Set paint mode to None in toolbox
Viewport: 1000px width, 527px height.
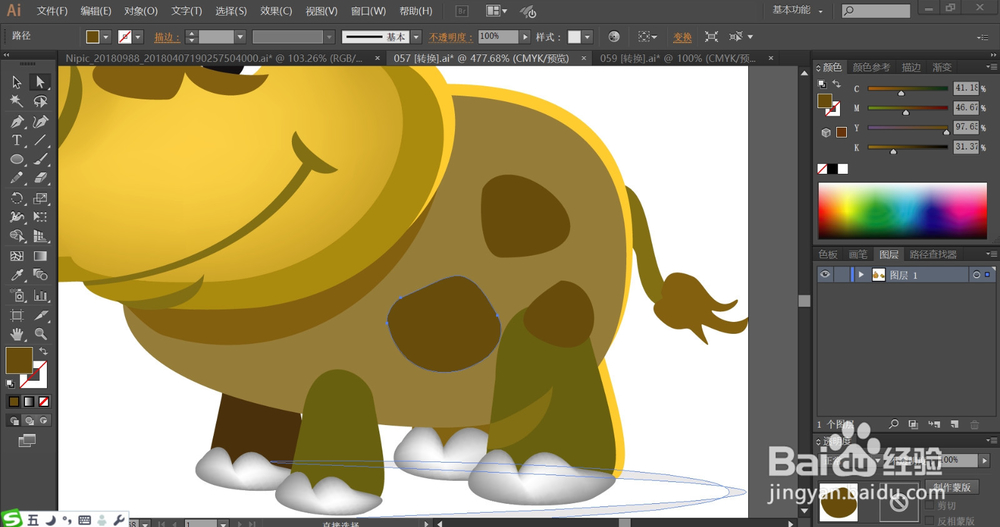point(43,401)
